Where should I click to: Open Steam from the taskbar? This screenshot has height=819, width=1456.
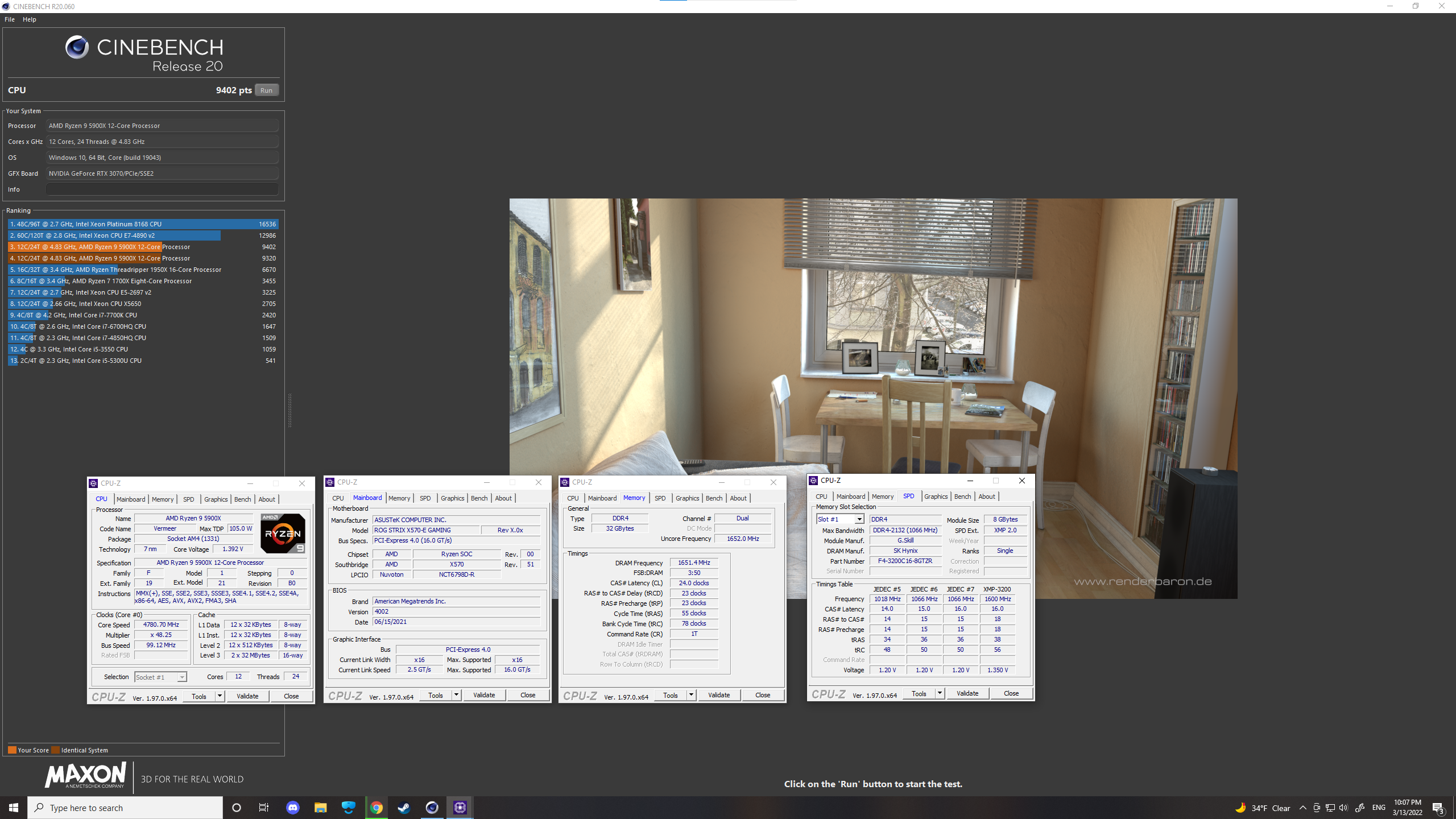[404, 808]
